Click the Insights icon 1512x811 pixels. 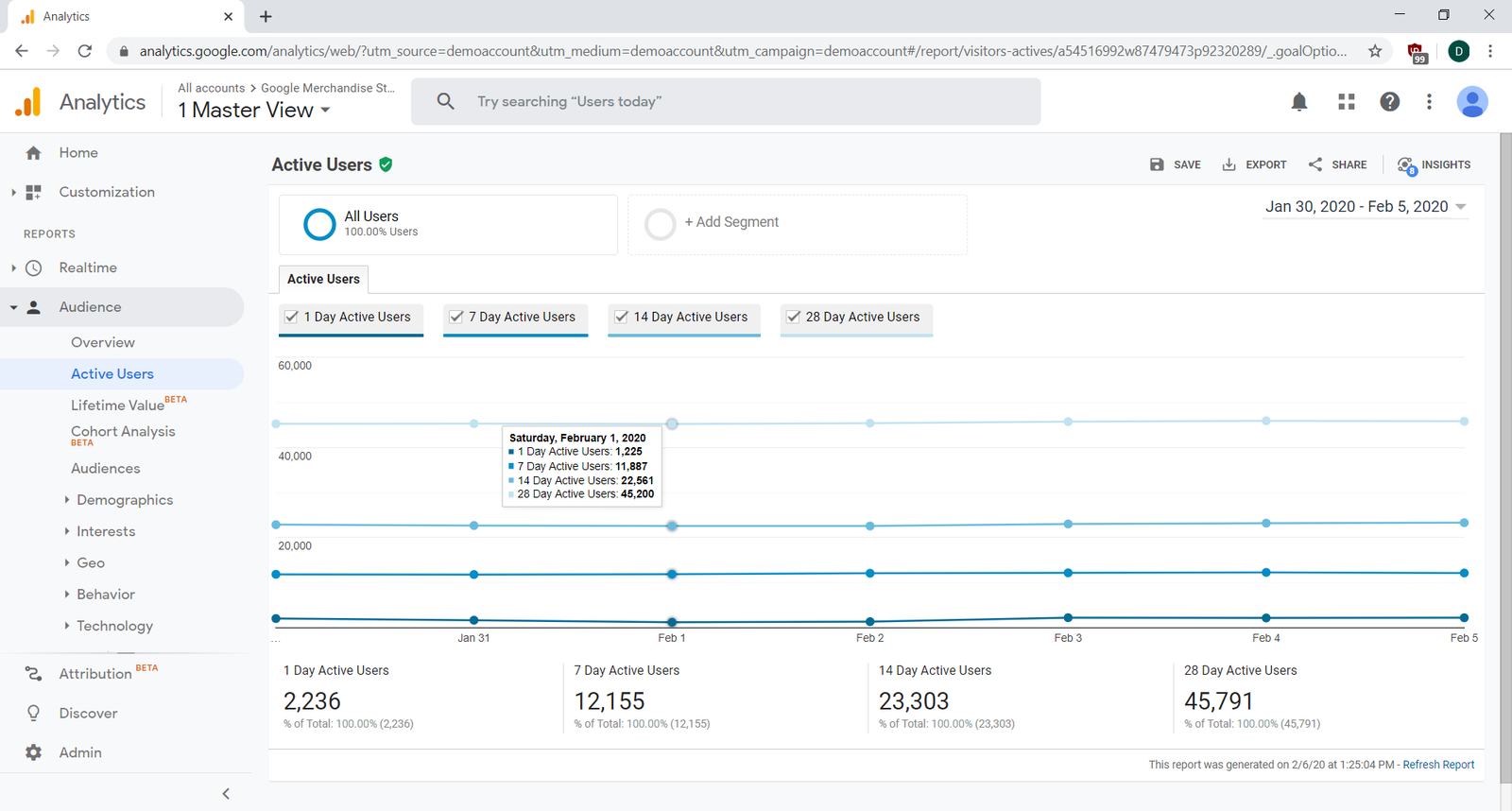[1406, 165]
